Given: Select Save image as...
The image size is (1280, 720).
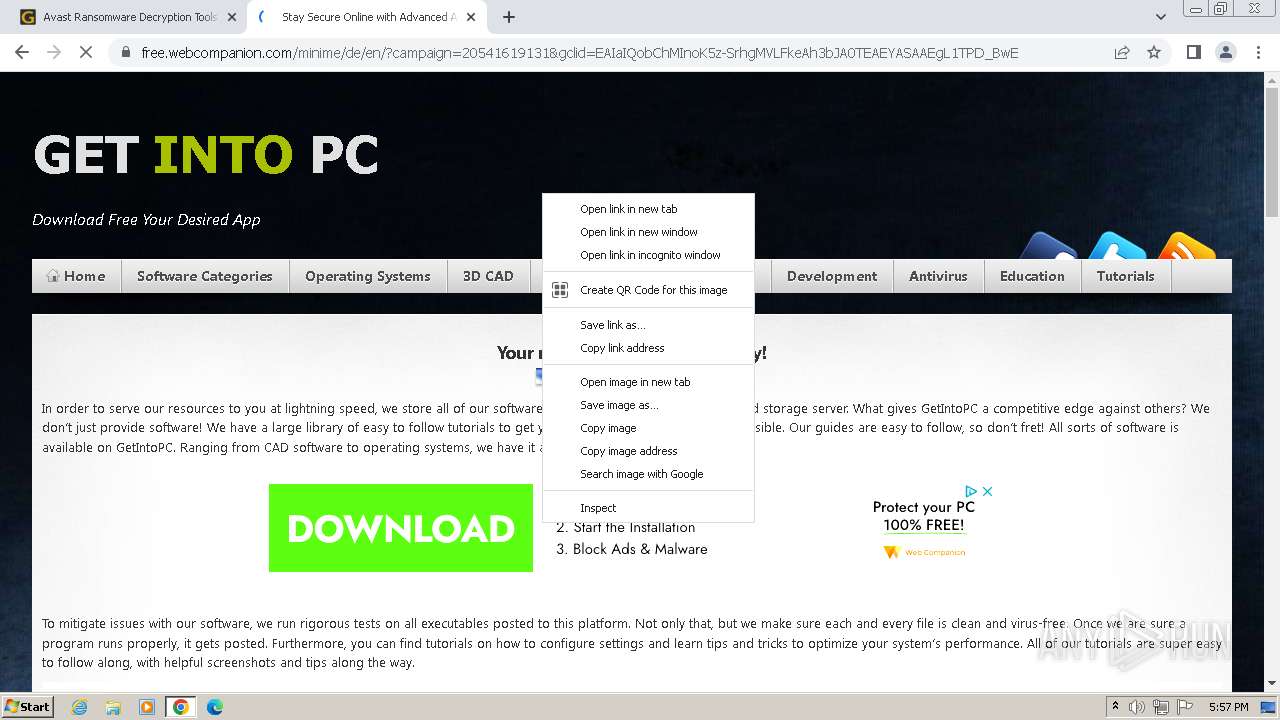Looking at the screenshot, I should 648,405.
